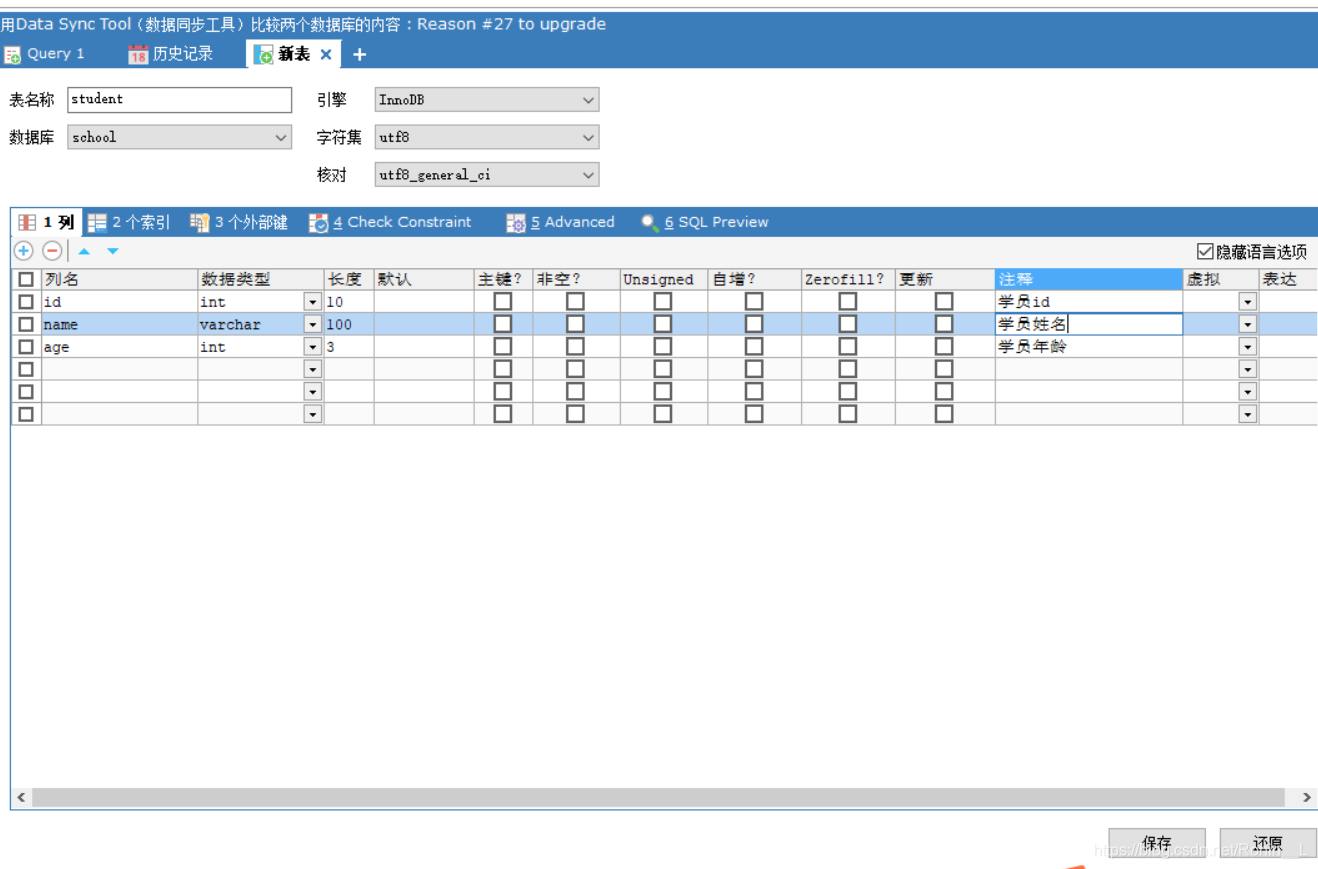1318x869 pixels.
Task: Click the id column name cell
Action: click(x=119, y=301)
